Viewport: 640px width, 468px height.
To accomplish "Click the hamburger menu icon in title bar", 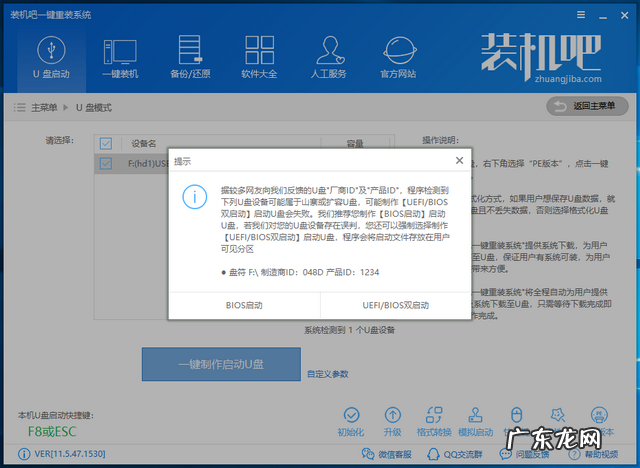I will tap(581, 15).
